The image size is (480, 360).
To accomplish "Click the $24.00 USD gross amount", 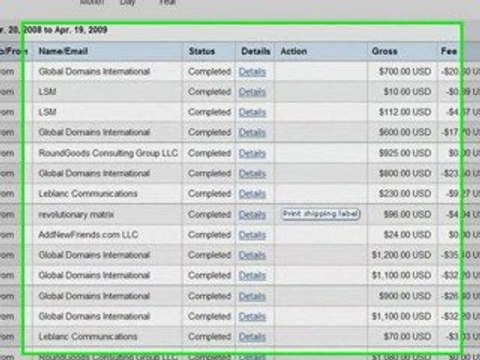I will (x=407, y=235).
